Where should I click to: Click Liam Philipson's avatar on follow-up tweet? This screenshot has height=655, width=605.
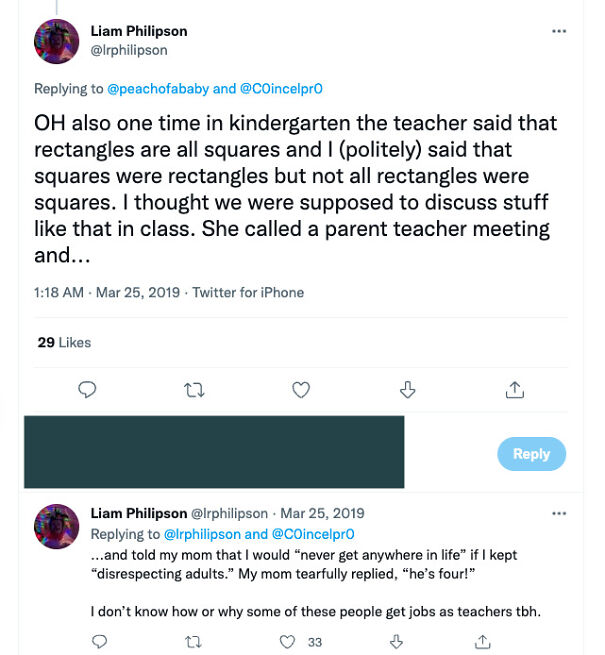tap(56, 526)
